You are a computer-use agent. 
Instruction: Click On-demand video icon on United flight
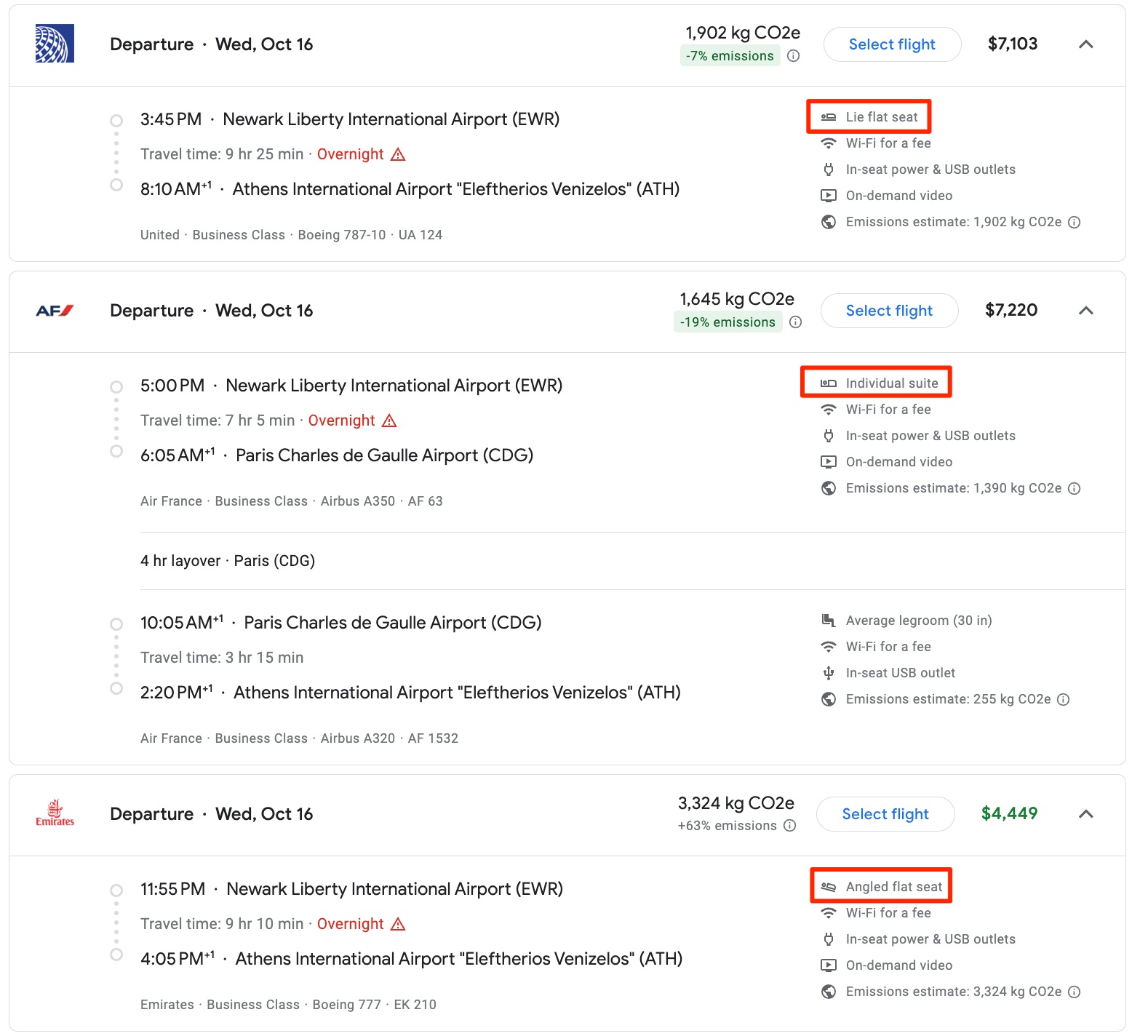point(828,196)
